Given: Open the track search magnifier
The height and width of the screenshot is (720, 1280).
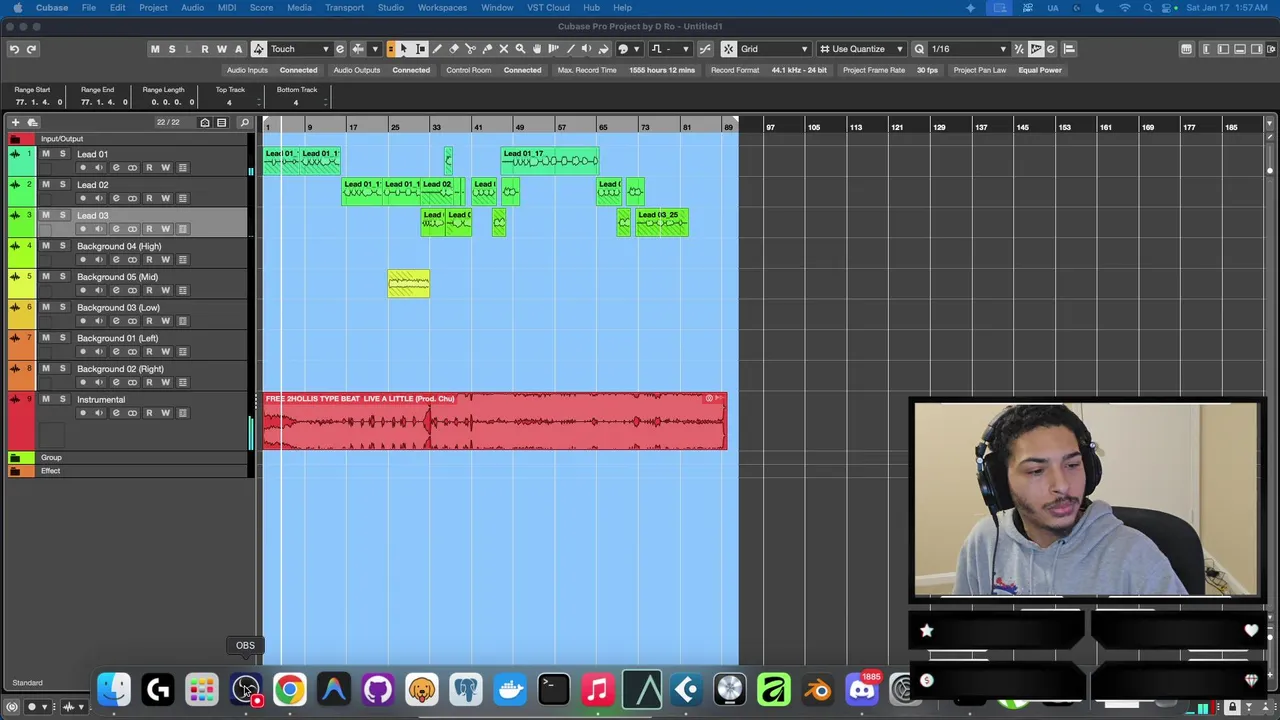Looking at the screenshot, I should click(x=244, y=122).
